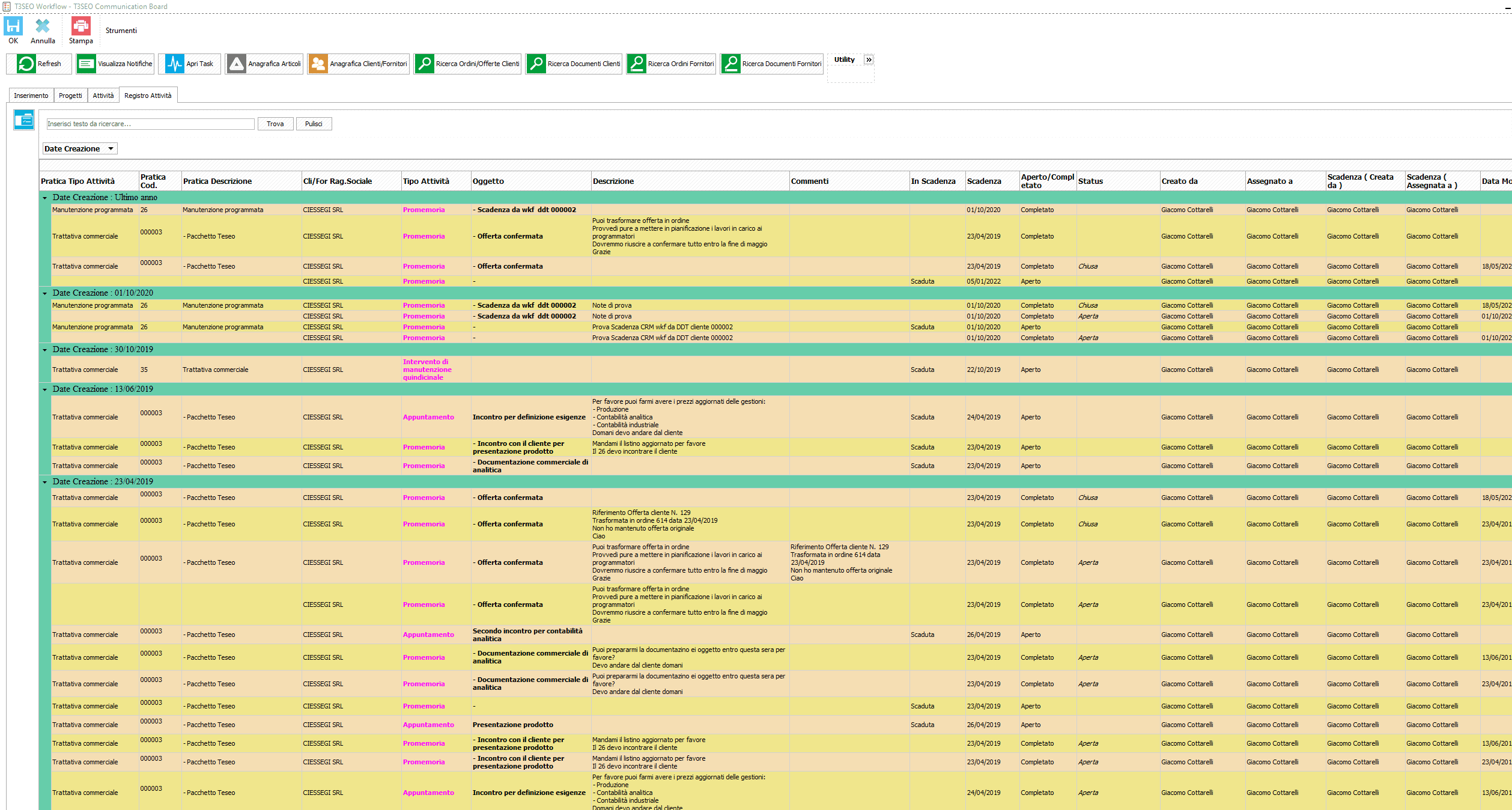
Task: Sort by Pratica Descrizione column header
Action: [x=241, y=181]
